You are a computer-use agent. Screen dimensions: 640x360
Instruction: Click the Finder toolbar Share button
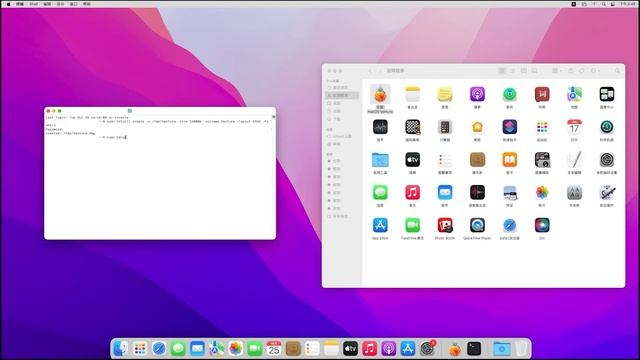coord(571,71)
